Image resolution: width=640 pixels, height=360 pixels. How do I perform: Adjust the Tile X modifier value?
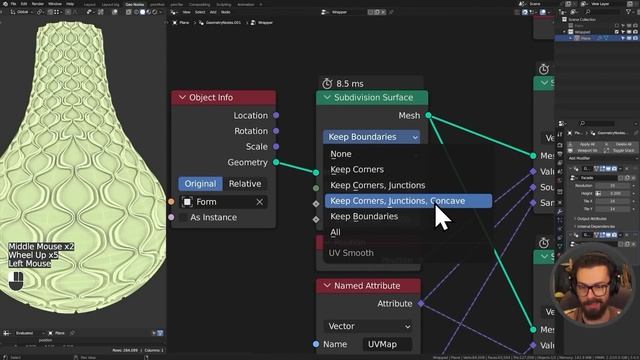click(612, 201)
